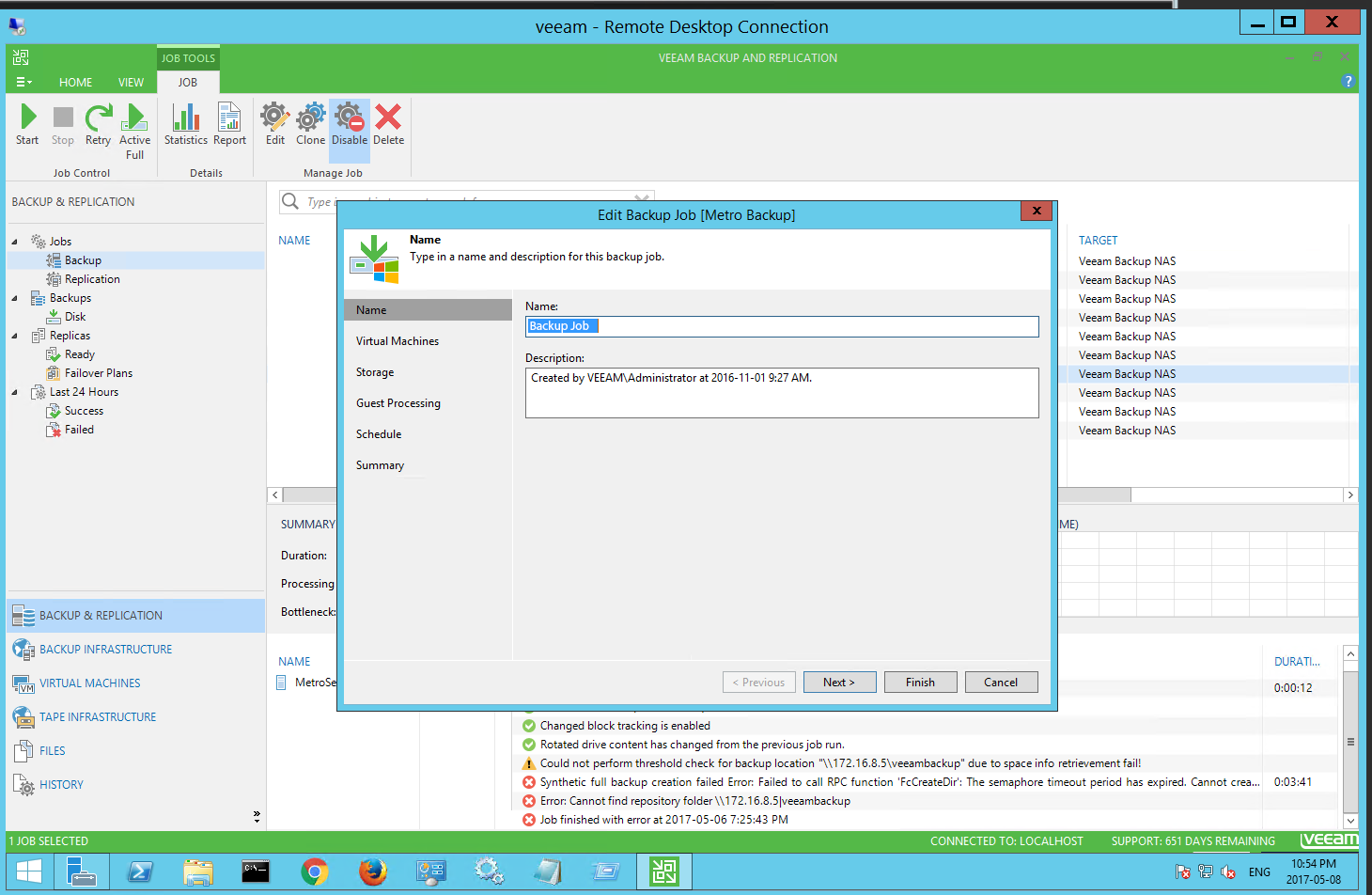Switch to the HOME ribbon tab

pyautogui.click(x=75, y=82)
